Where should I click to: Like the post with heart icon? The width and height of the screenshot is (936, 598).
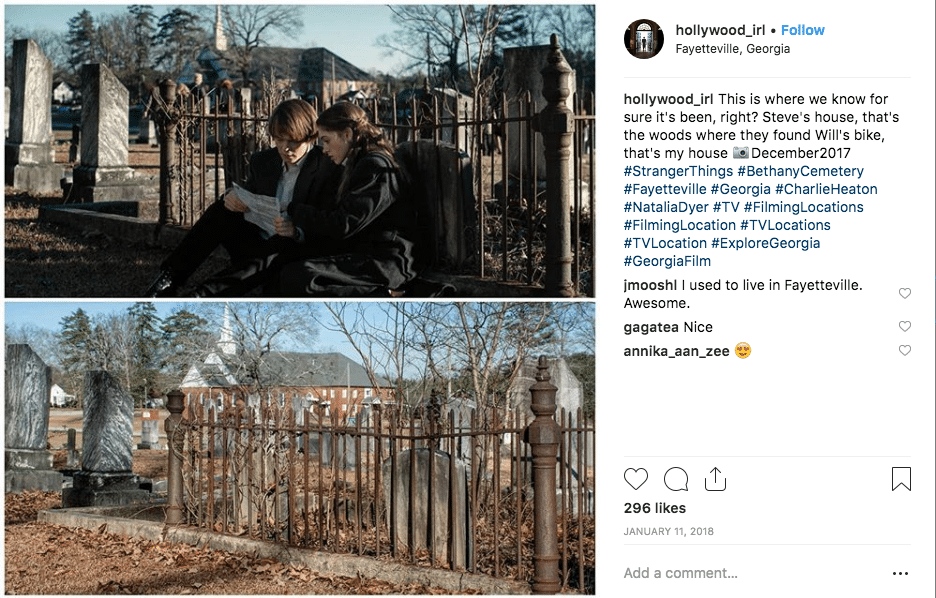click(636, 479)
